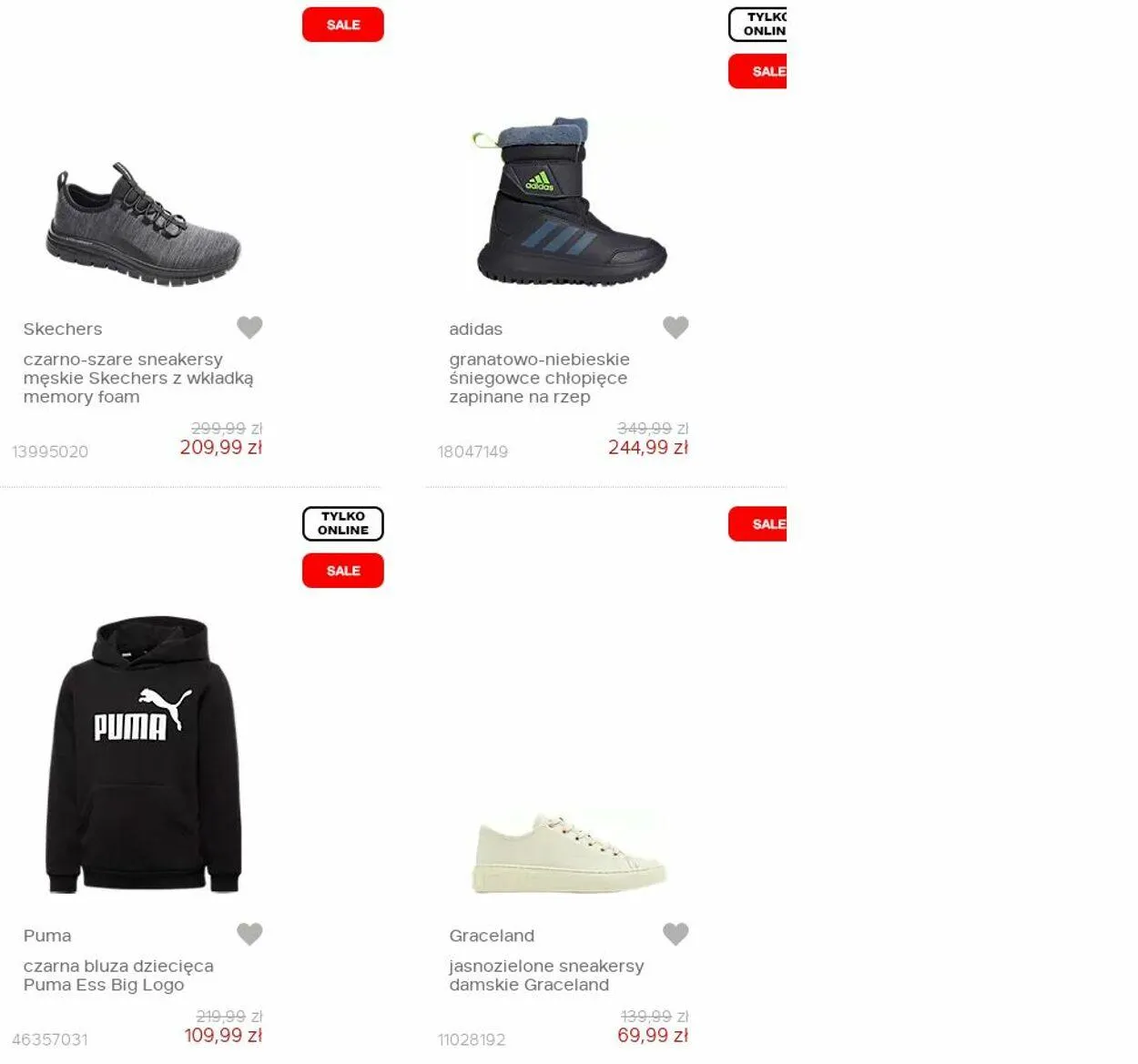Image resolution: width=1138 pixels, height=1064 pixels.
Task: Open jasnozielone sneakersy damskie Graceland link
Action: pyautogui.click(x=546, y=975)
